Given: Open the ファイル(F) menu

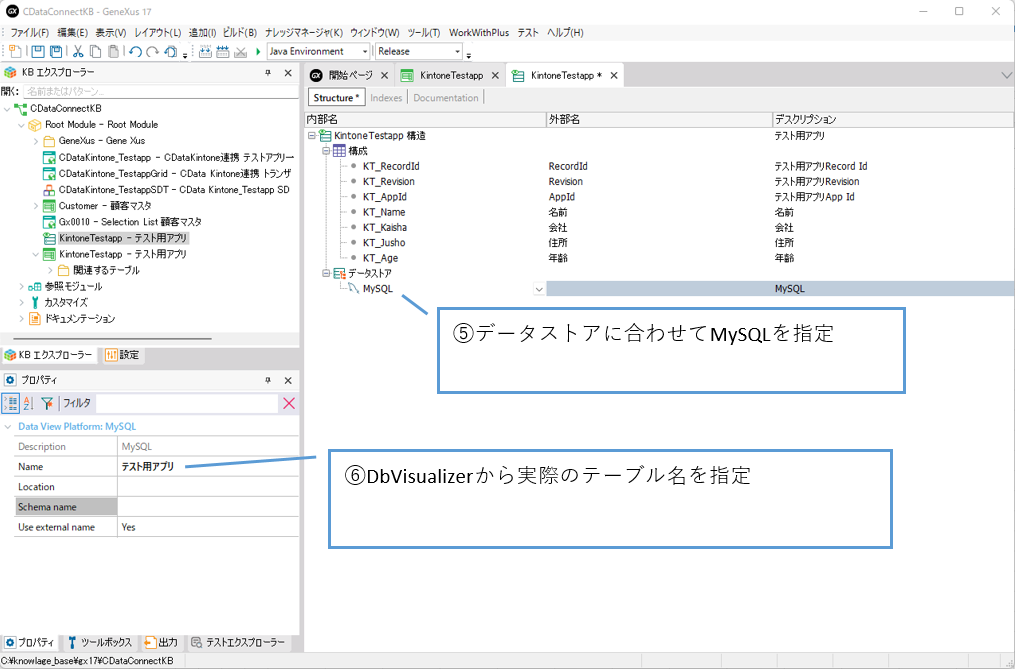Looking at the screenshot, I should click(30, 32).
